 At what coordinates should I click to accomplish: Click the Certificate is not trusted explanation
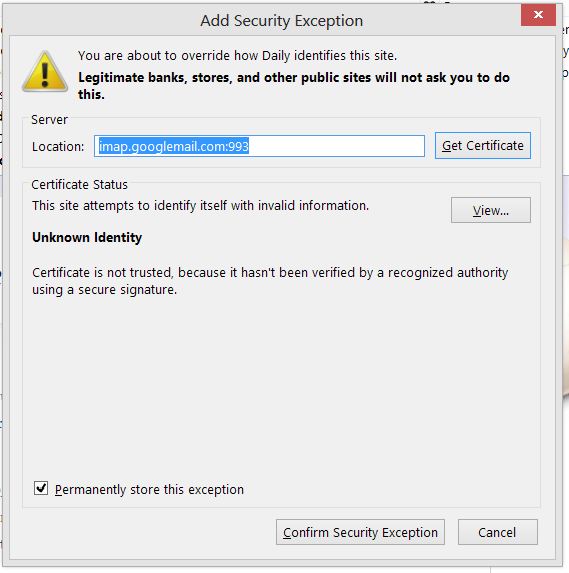[270, 281]
